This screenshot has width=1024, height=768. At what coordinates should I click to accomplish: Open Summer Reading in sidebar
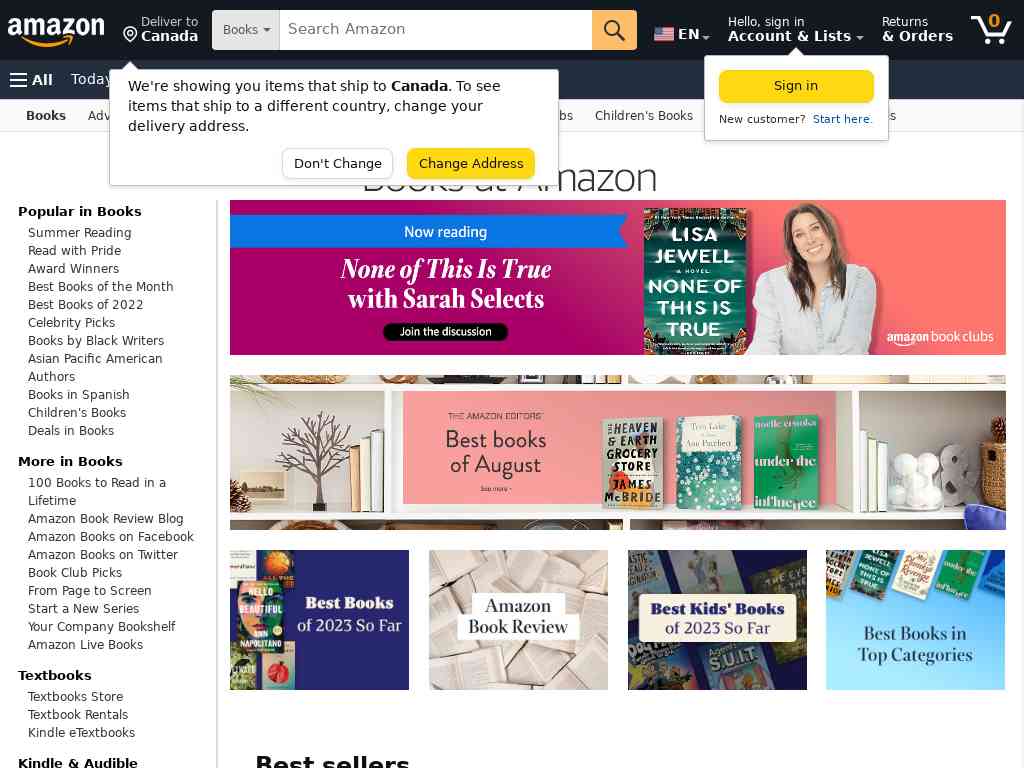(80, 232)
